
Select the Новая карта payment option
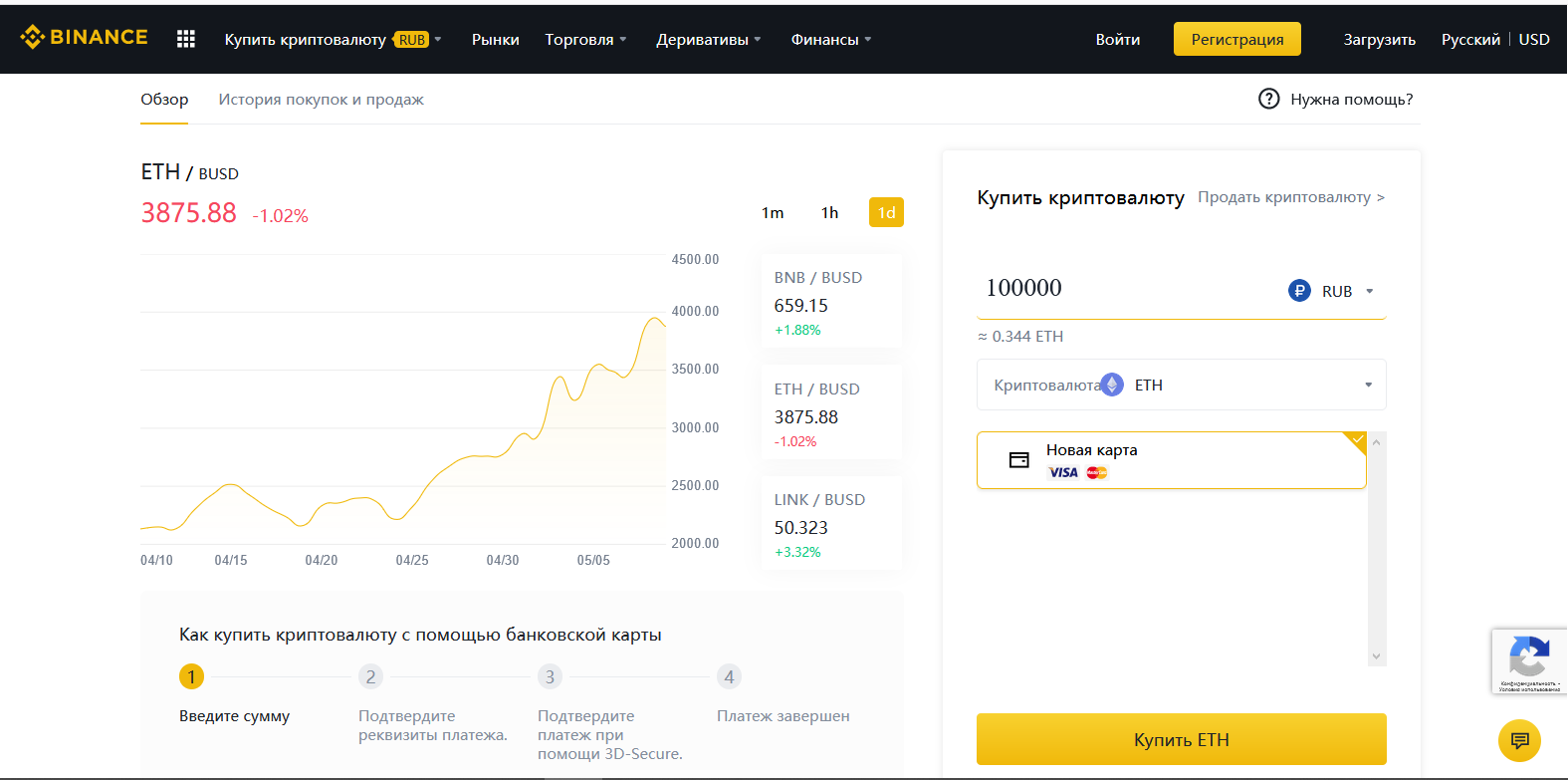[x=1172, y=460]
